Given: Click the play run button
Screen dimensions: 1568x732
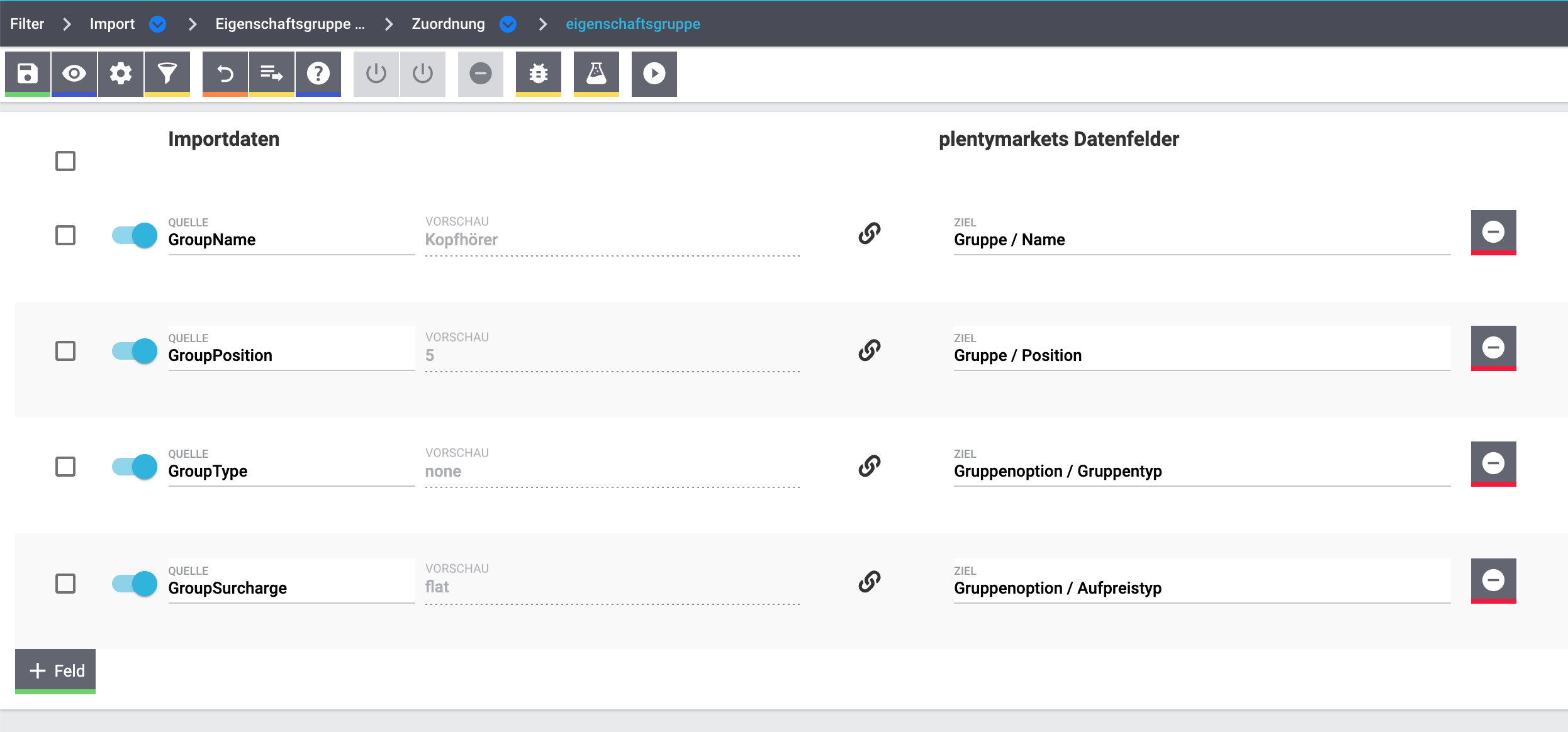Looking at the screenshot, I should (654, 74).
